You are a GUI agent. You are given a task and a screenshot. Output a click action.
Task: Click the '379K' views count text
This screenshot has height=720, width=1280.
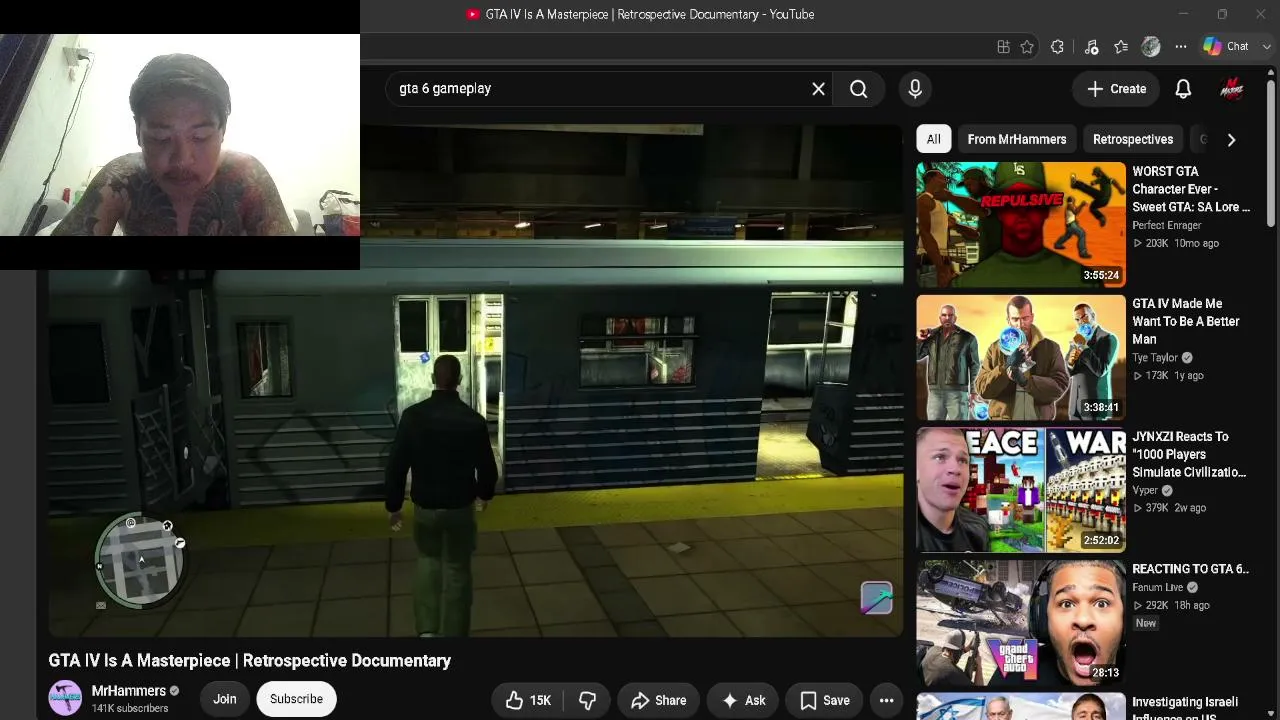[x=1157, y=508]
